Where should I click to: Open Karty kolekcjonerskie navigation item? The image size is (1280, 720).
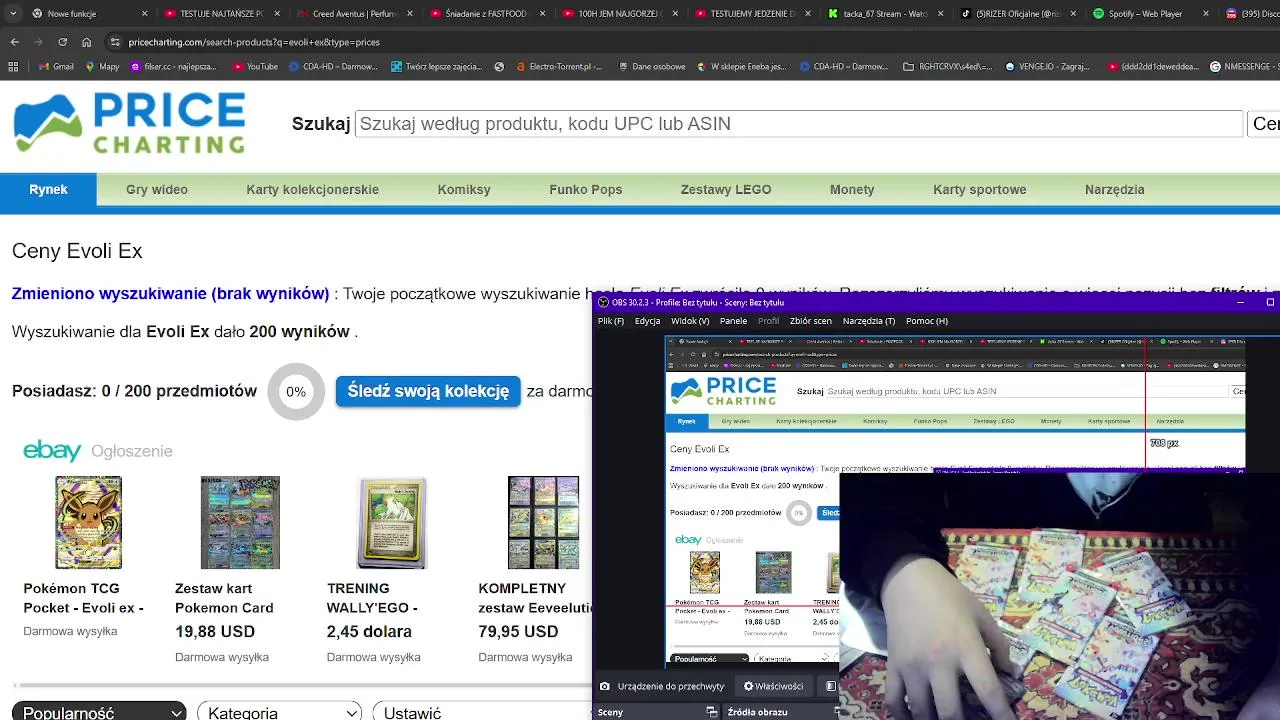312,189
